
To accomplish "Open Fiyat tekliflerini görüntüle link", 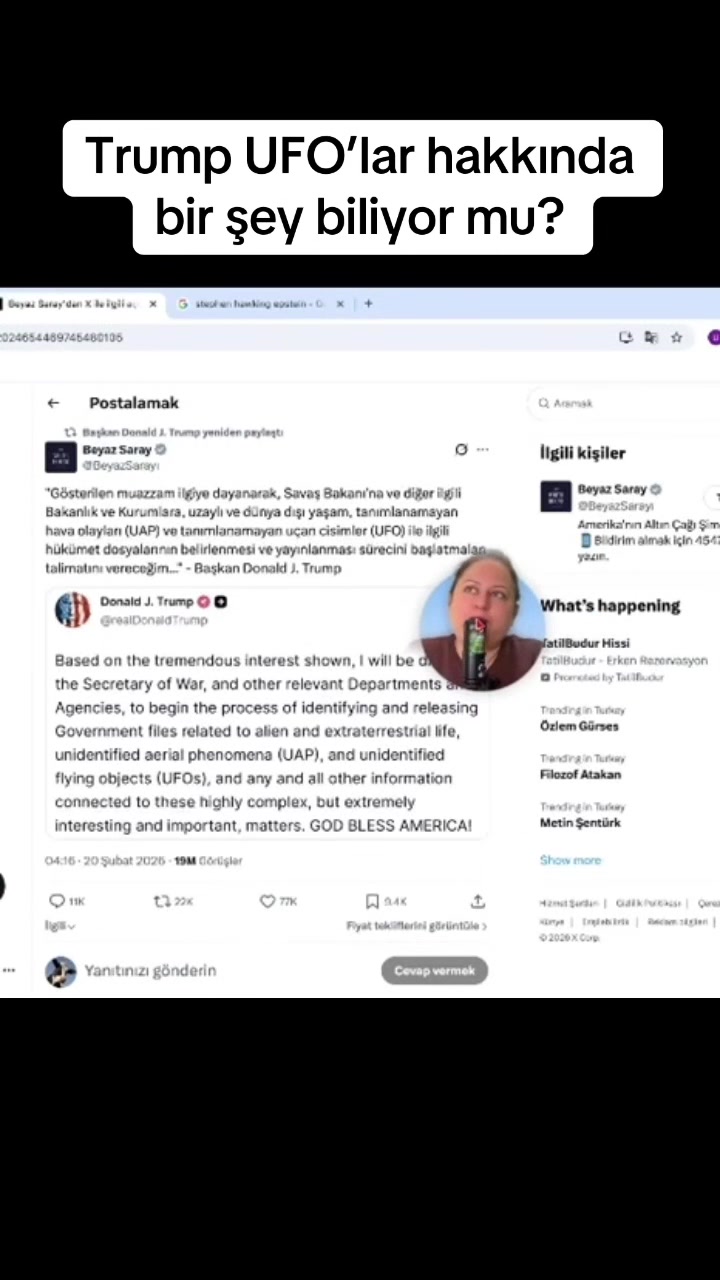I will tap(416, 926).
